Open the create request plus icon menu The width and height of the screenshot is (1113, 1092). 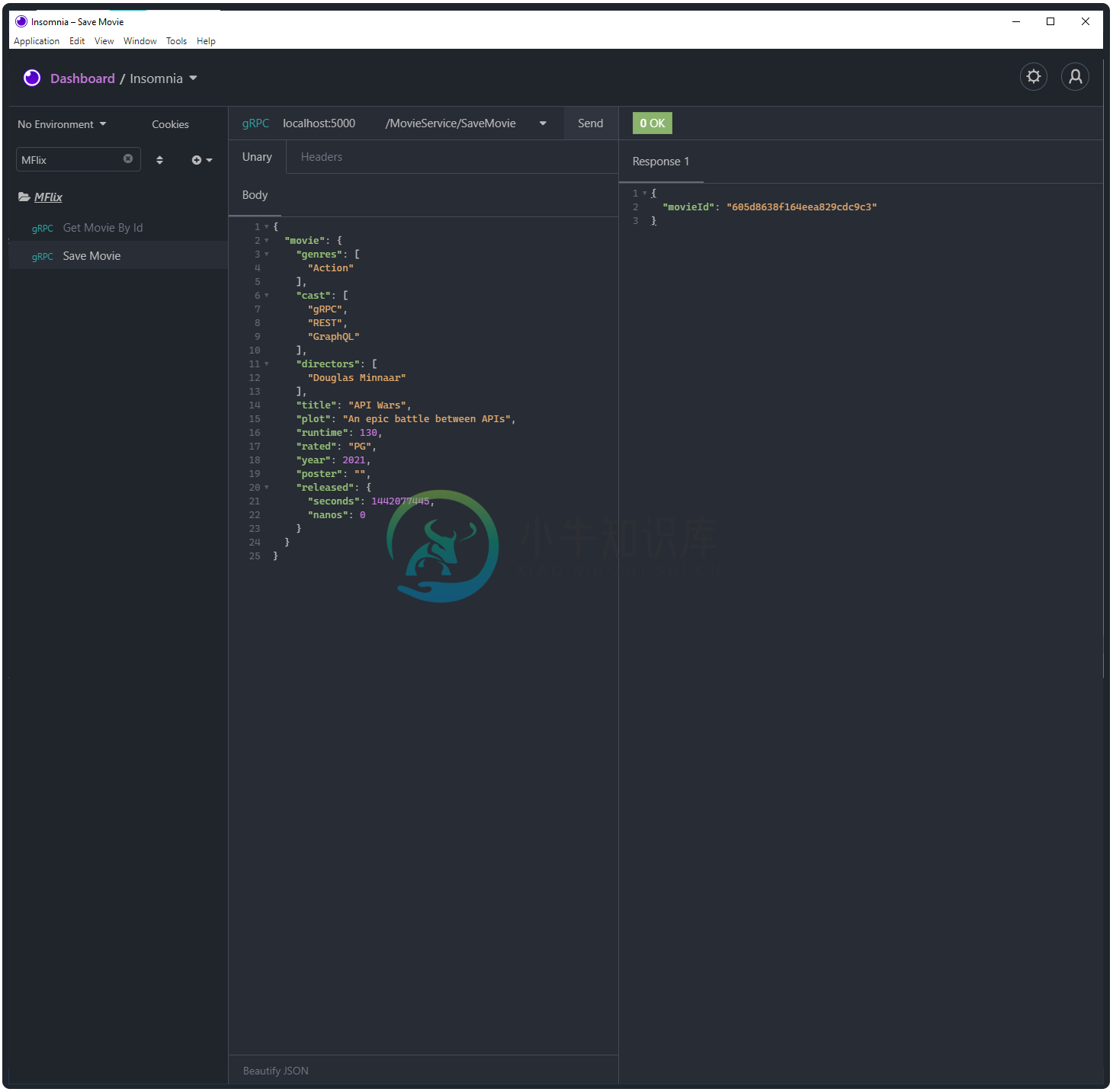(202, 160)
